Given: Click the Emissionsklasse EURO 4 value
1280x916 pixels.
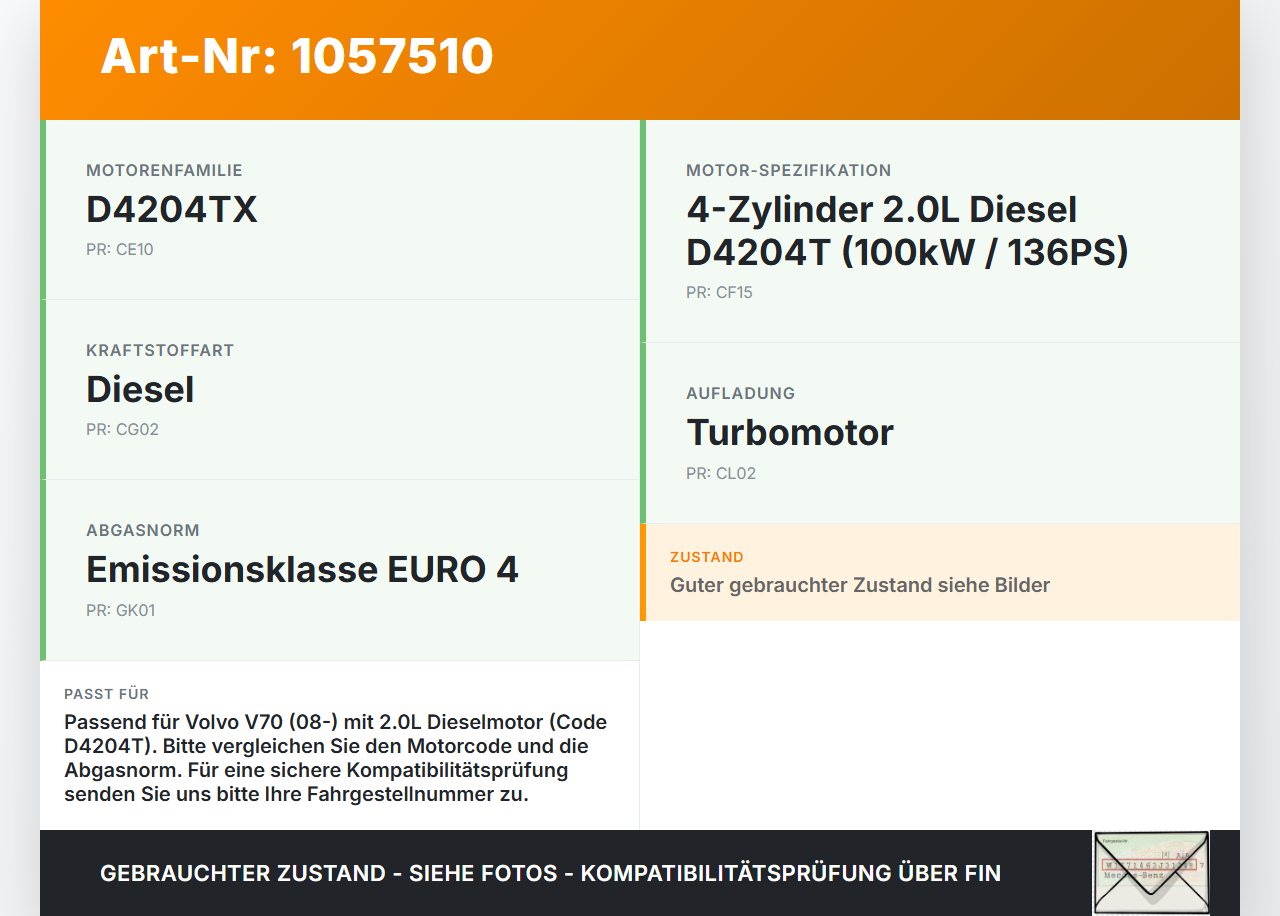Looking at the screenshot, I should click(302, 570).
